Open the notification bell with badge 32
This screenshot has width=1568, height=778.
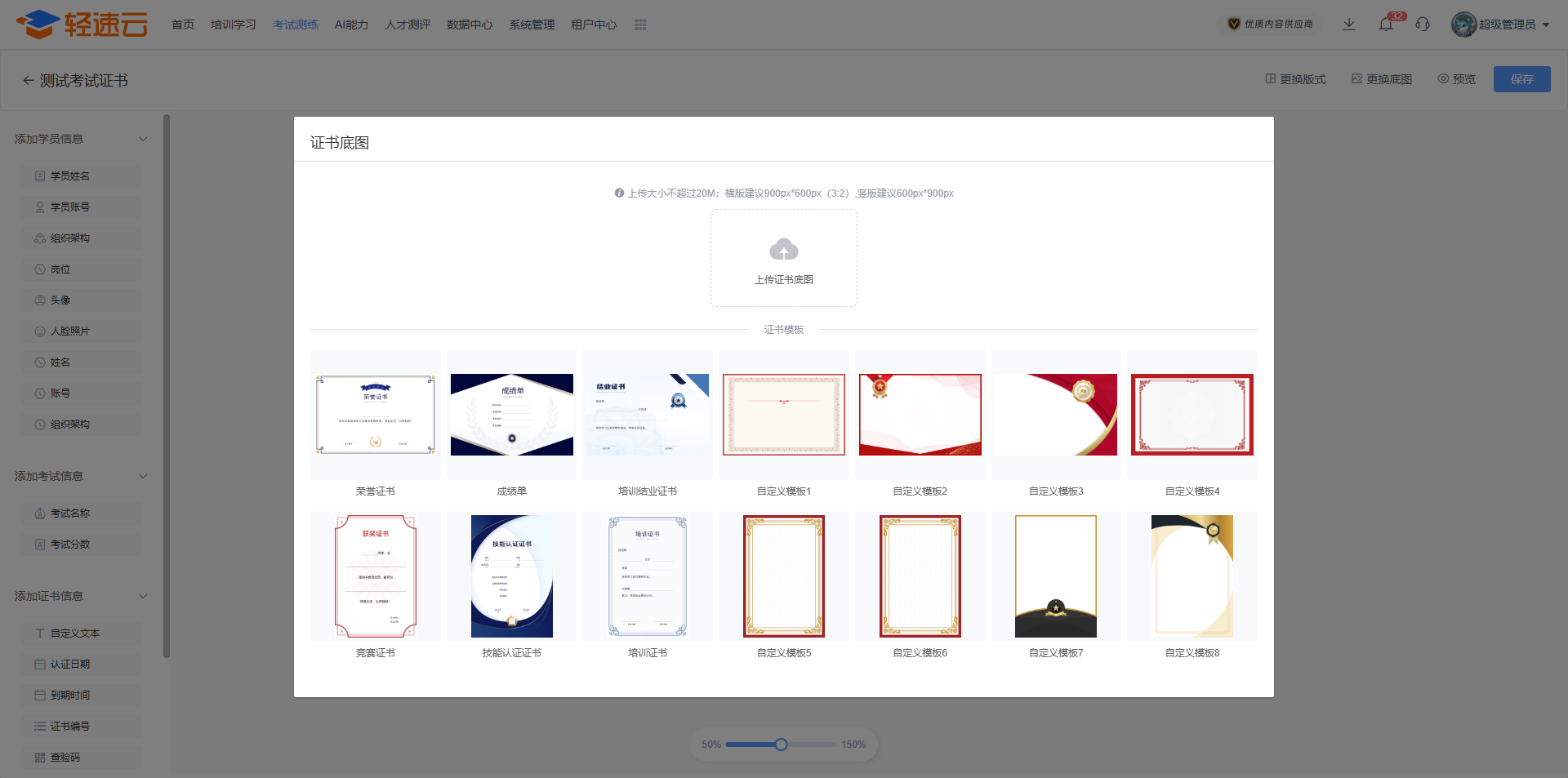pos(1387,24)
